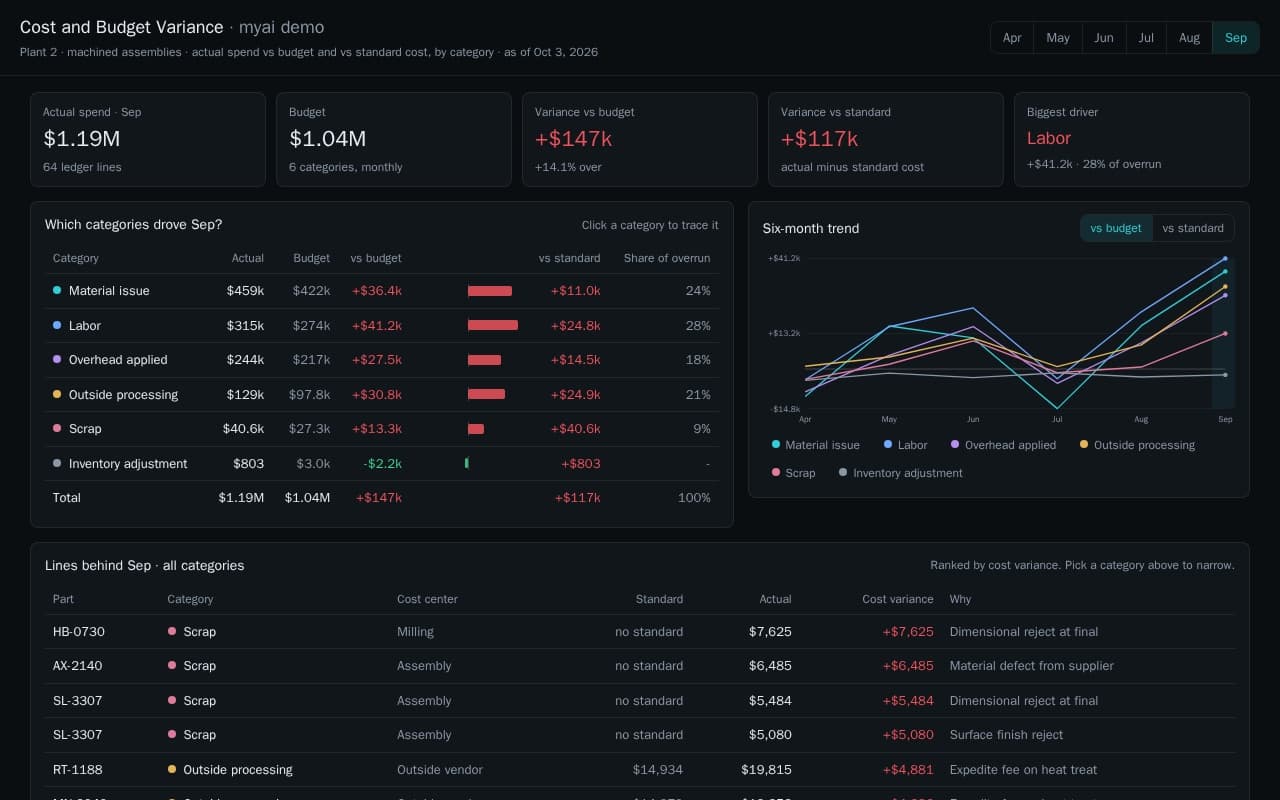The width and height of the screenshot is (1280, 800).
Task: Toggle the trend chart to vs standard
Action: [x=1193, y=228]
